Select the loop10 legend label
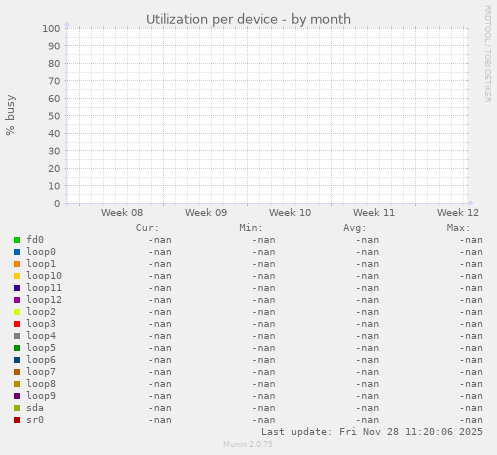The width and height of the screenshot is (497, 455). coord(44,276)
